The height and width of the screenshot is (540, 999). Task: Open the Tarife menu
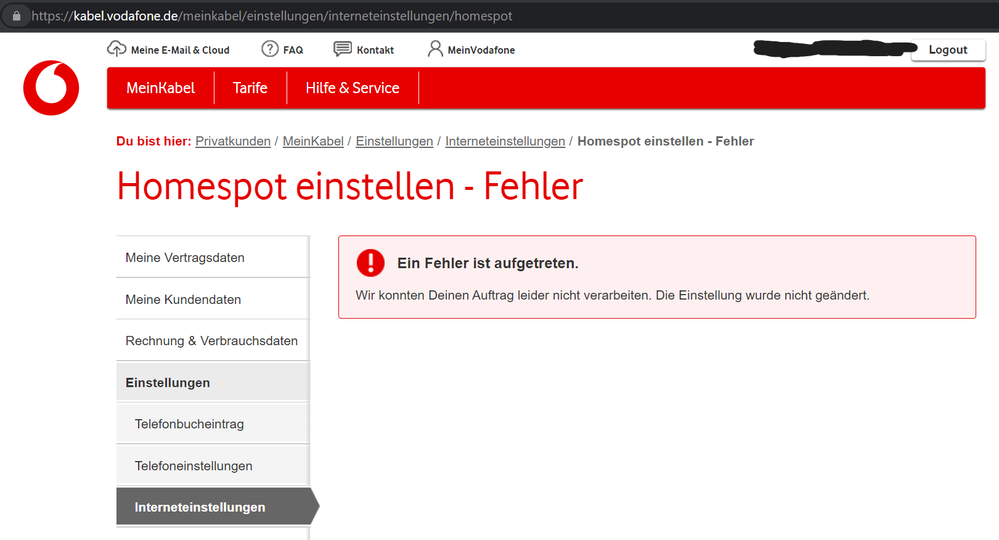click(x=250, y=88)
